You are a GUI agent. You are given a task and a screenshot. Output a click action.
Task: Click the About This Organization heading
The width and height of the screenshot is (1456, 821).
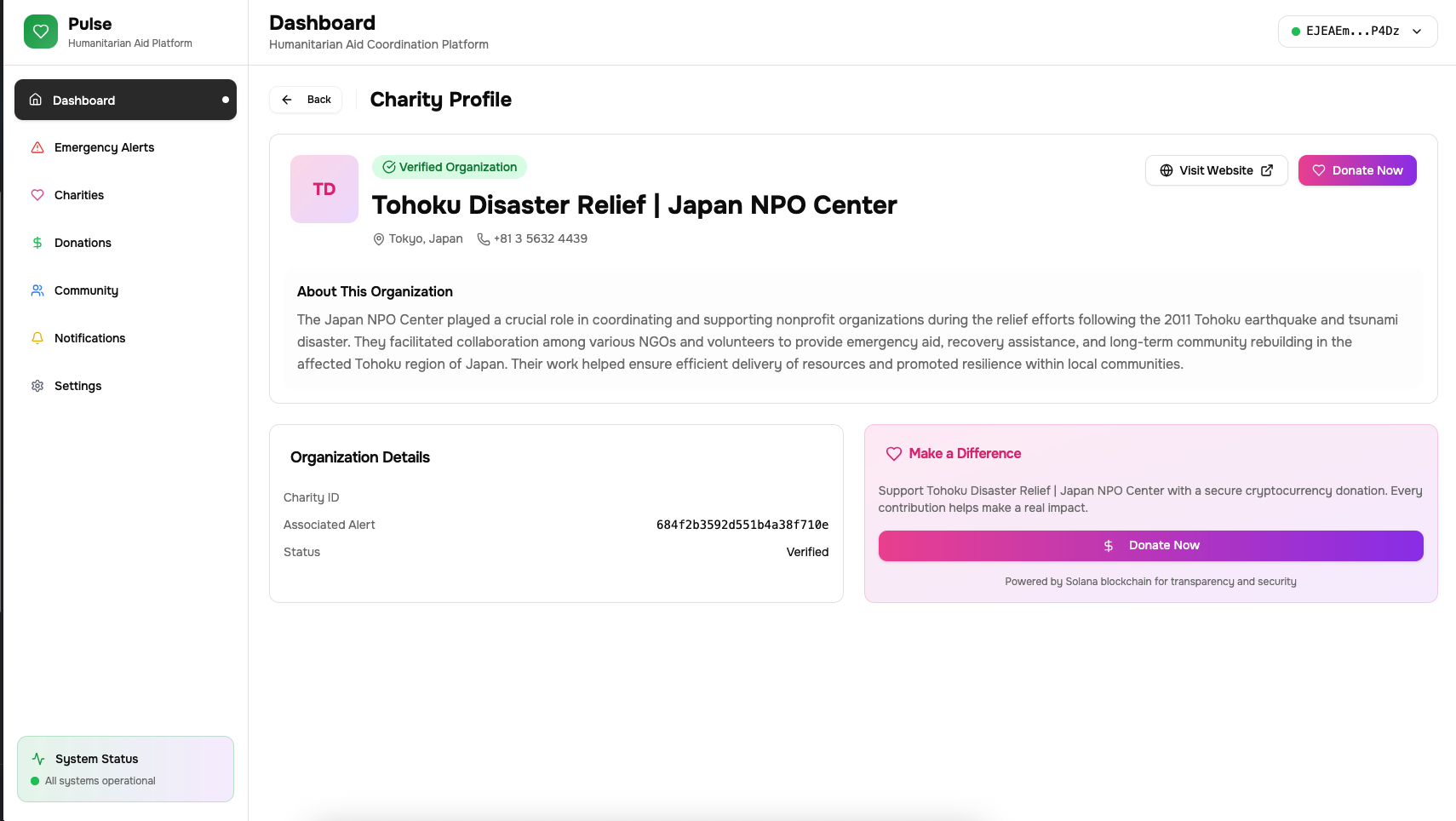pyautogui.click(x=375, y=291)
